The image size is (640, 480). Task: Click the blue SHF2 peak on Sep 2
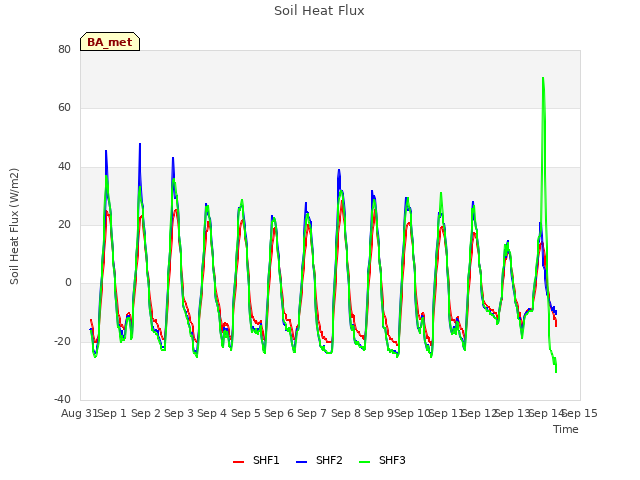[140, 144]
